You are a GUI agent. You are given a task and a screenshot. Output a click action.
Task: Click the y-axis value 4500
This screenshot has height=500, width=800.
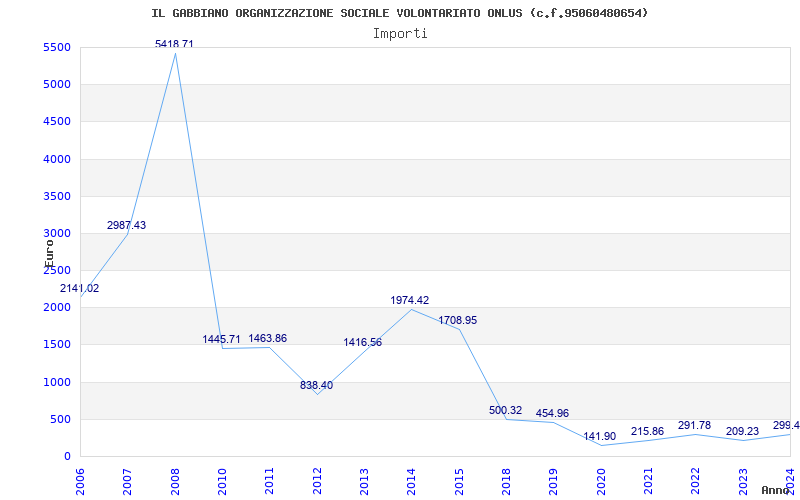pos(57,122)
